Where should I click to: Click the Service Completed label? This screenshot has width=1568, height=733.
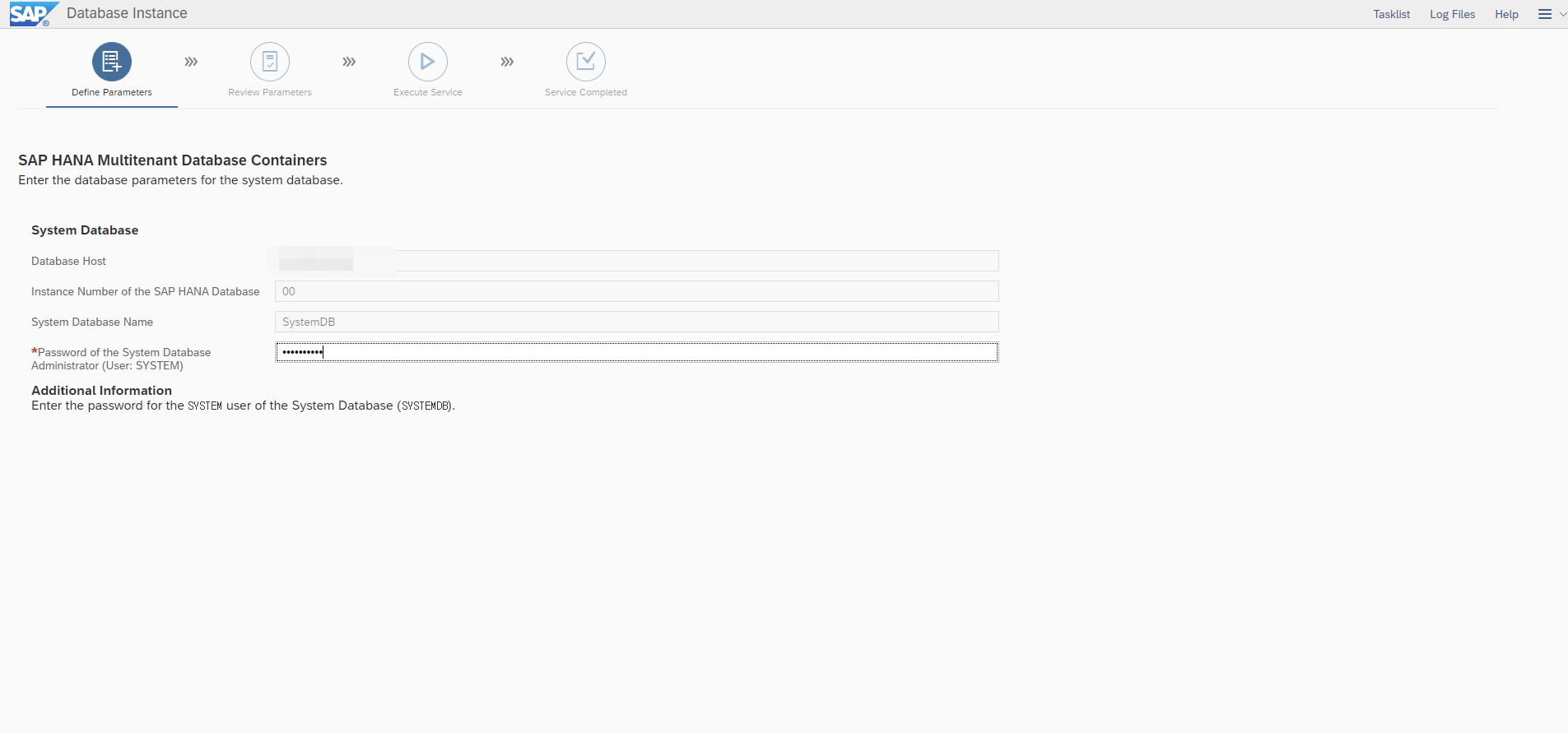[586, 92]
